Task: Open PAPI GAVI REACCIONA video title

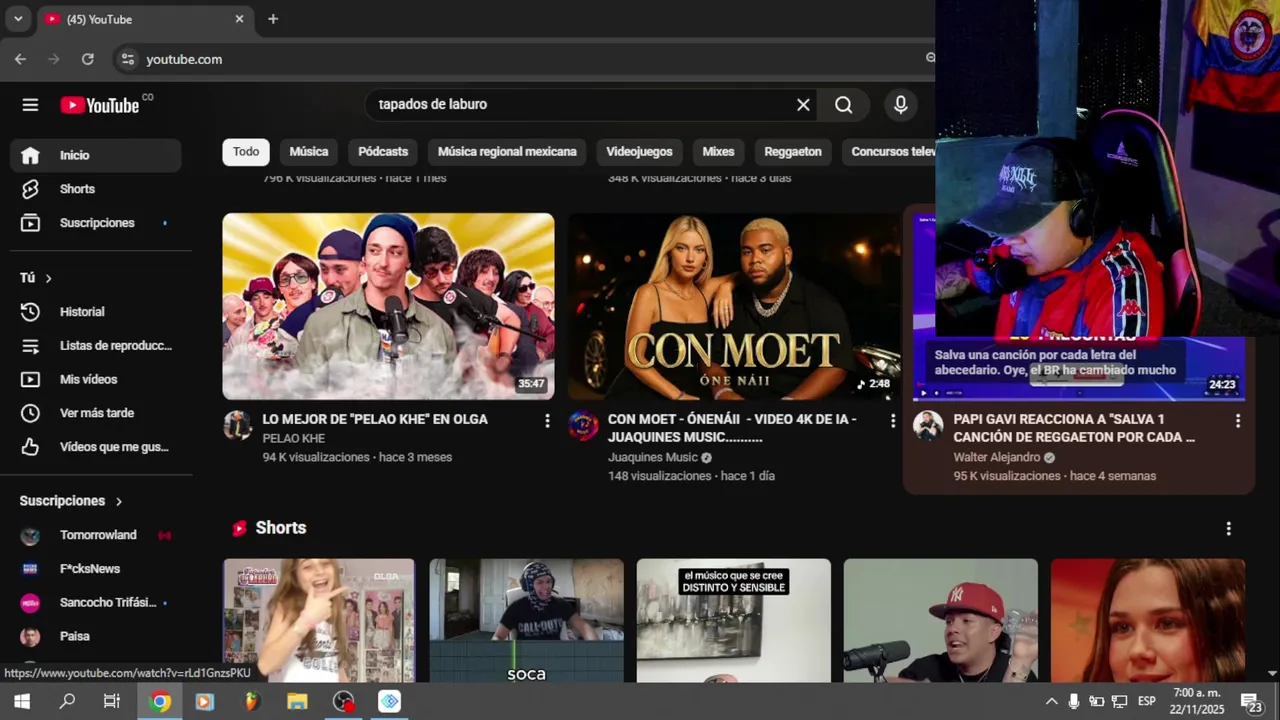Action: coord(1074,428)
